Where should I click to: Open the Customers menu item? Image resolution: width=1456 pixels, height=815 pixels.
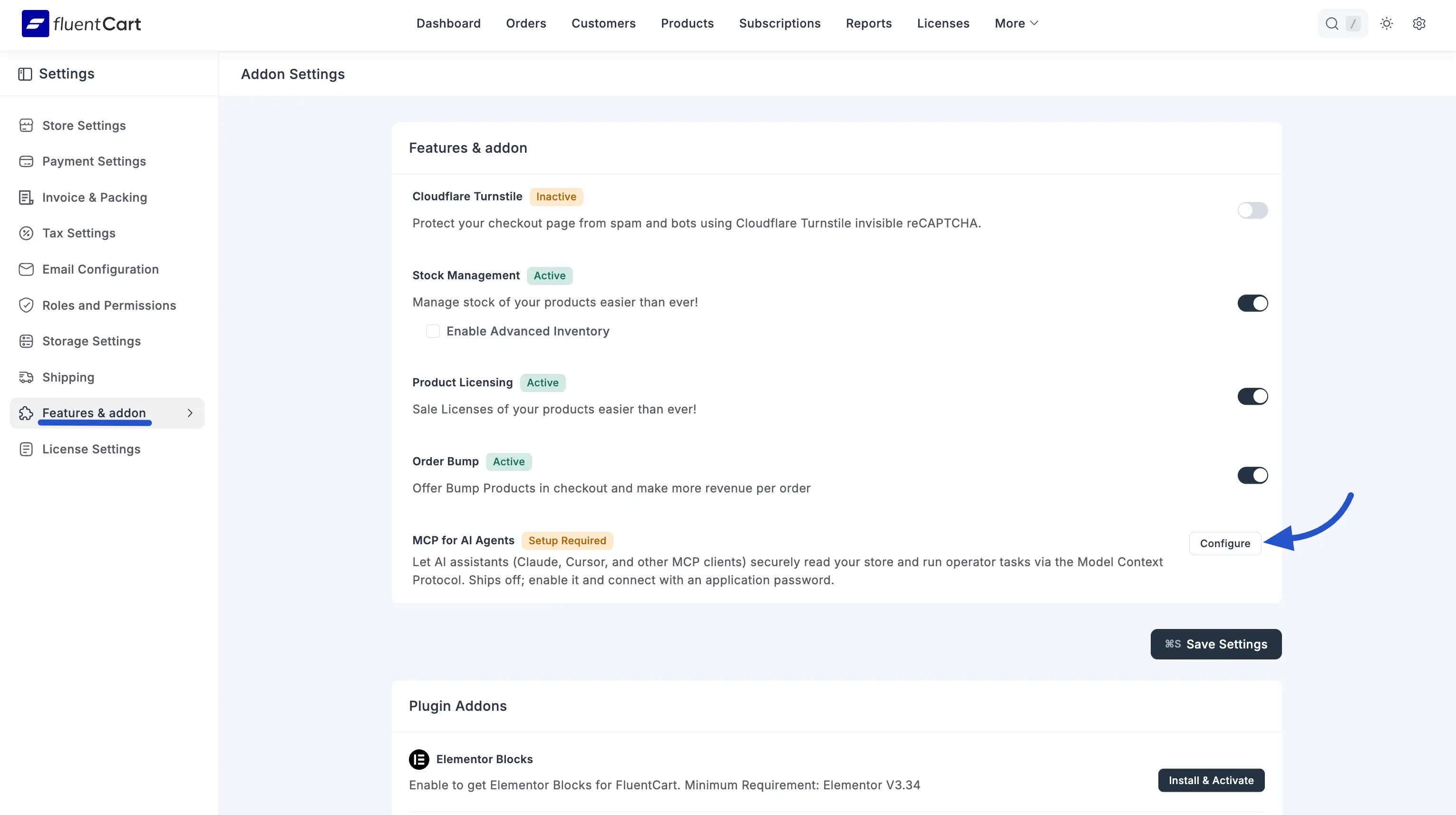tap(603, 23)
